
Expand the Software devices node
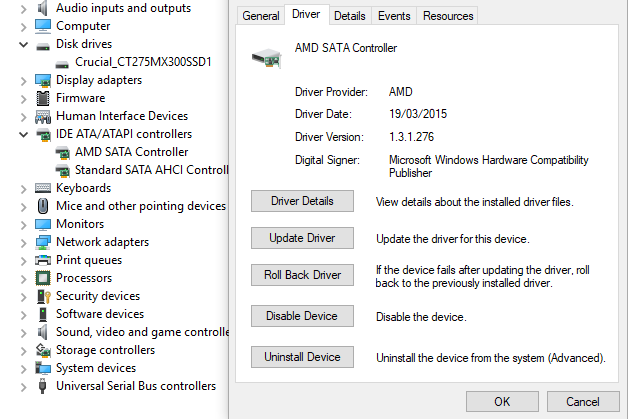(24, 315)
